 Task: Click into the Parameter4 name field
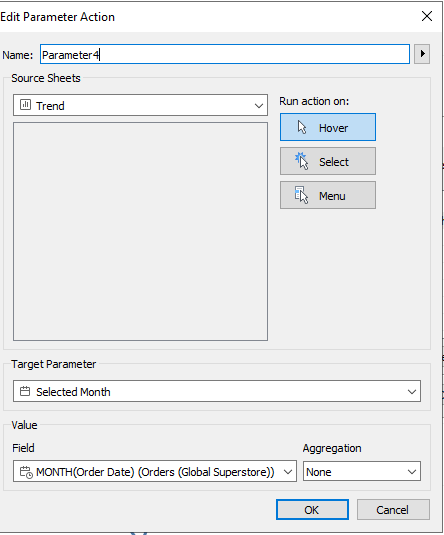225,54
